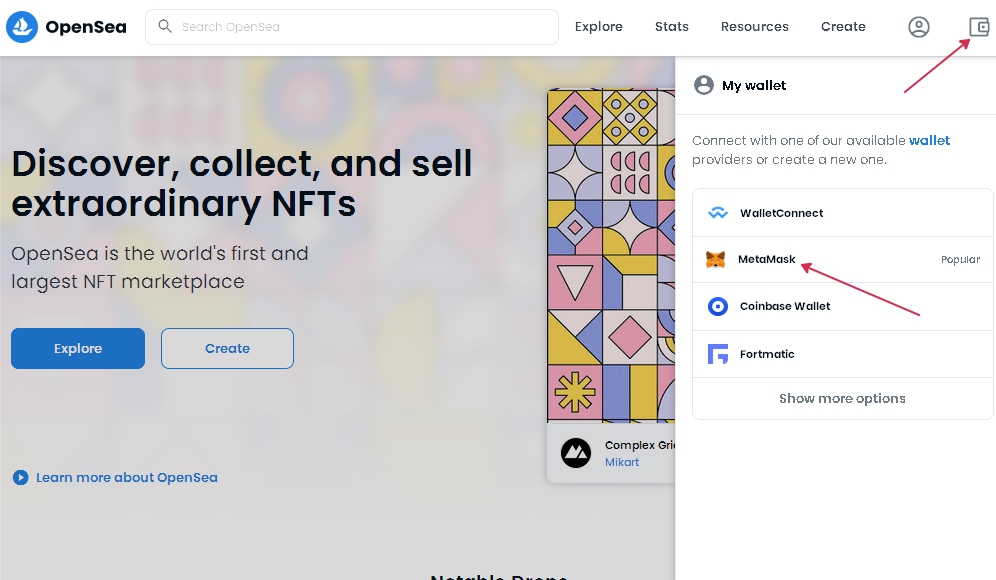The image size is (996, 580).
Task: Click the MetaMask fox icon
Action: 716,260
